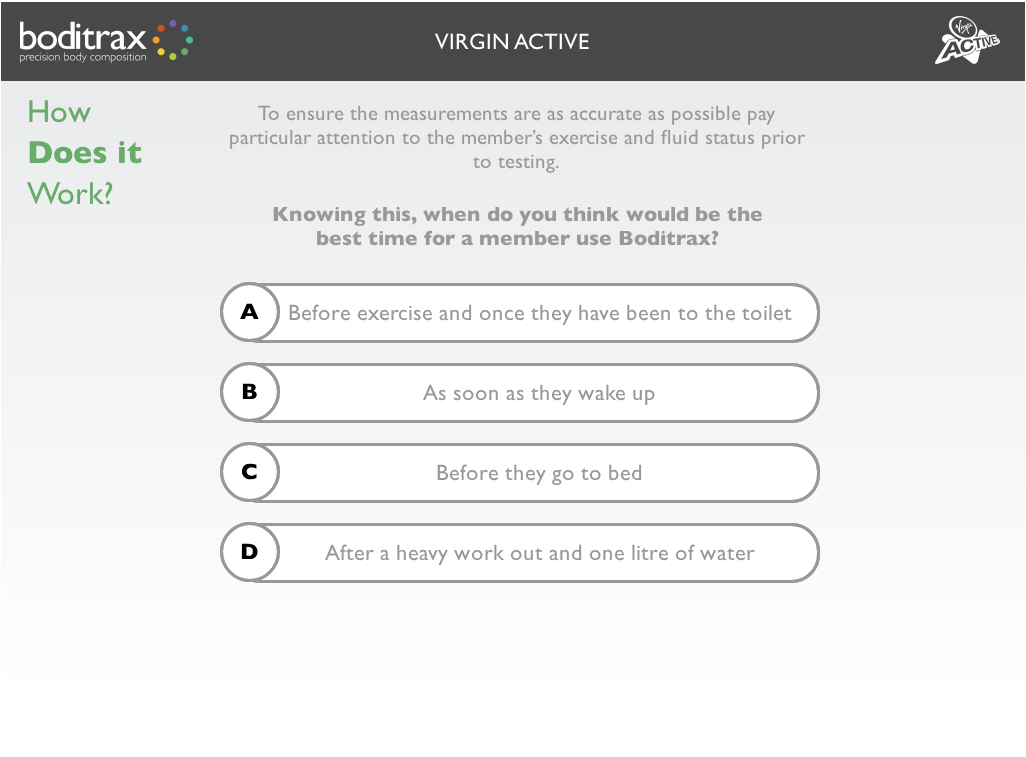Click the 'Work?' heading text
The width and height of the screenshot is (1026, 757).
click(x=70, y=193)
